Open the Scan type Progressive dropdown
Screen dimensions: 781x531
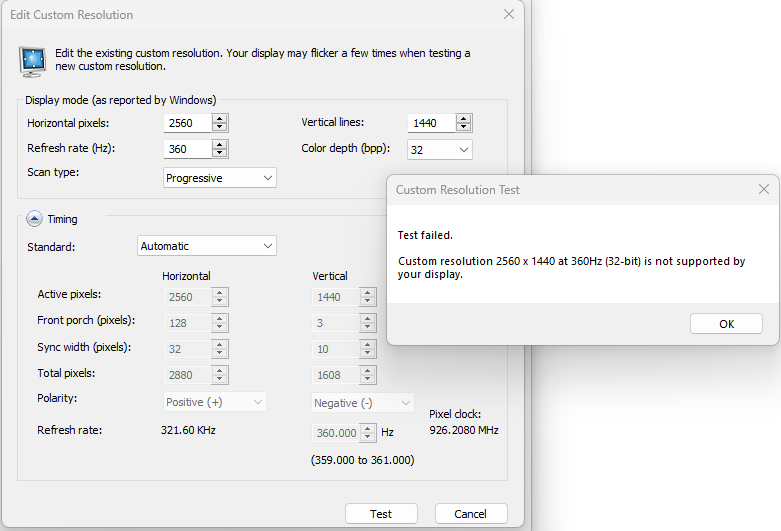coord(220,178)
